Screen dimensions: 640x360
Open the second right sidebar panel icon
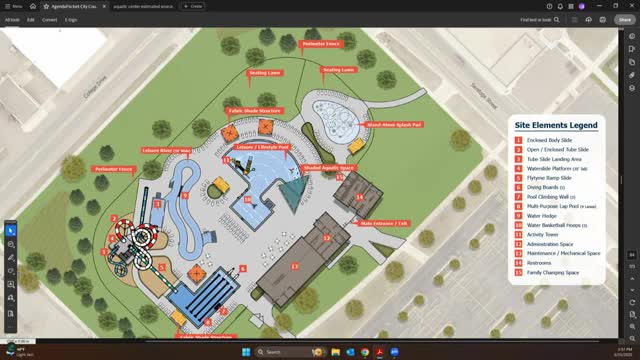(x=632, y=49)
